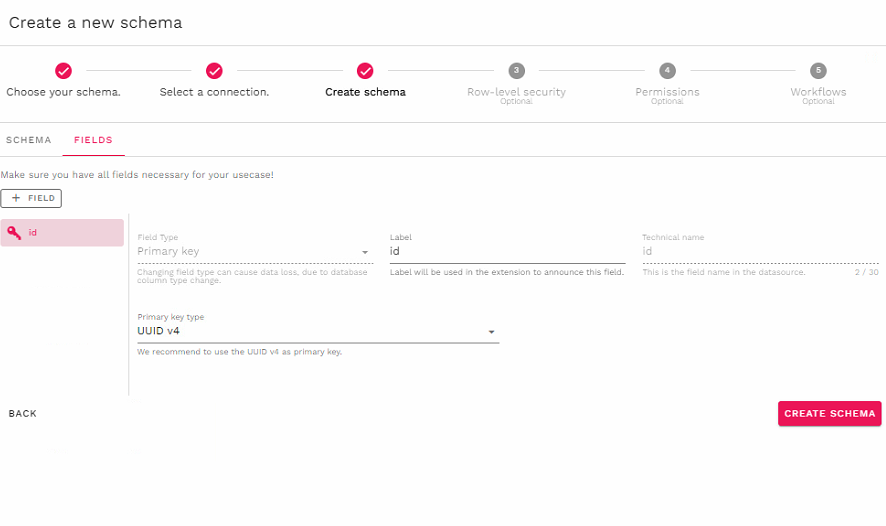
Task: Select the FIELDS tab
Action: (x=93, y=140)
